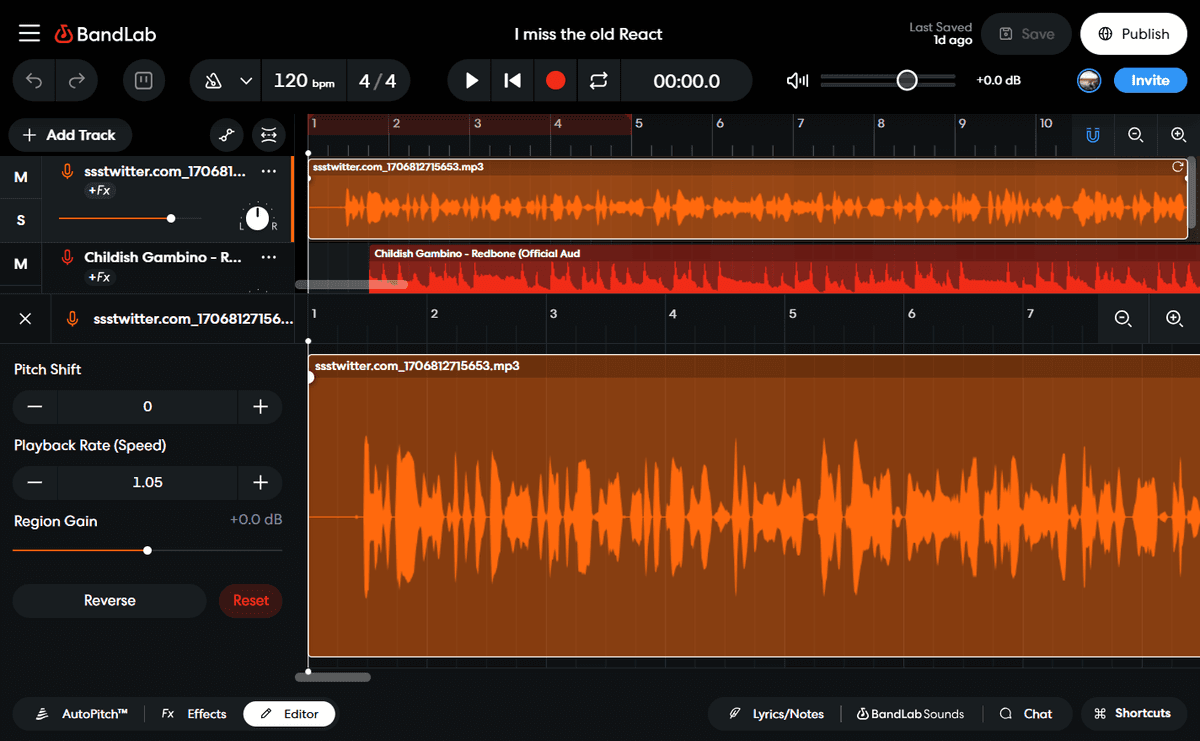Viewport: 1200px width, 741px height.
Task: Add Fx to Childish Gambino track
Action: coord(99,277)
